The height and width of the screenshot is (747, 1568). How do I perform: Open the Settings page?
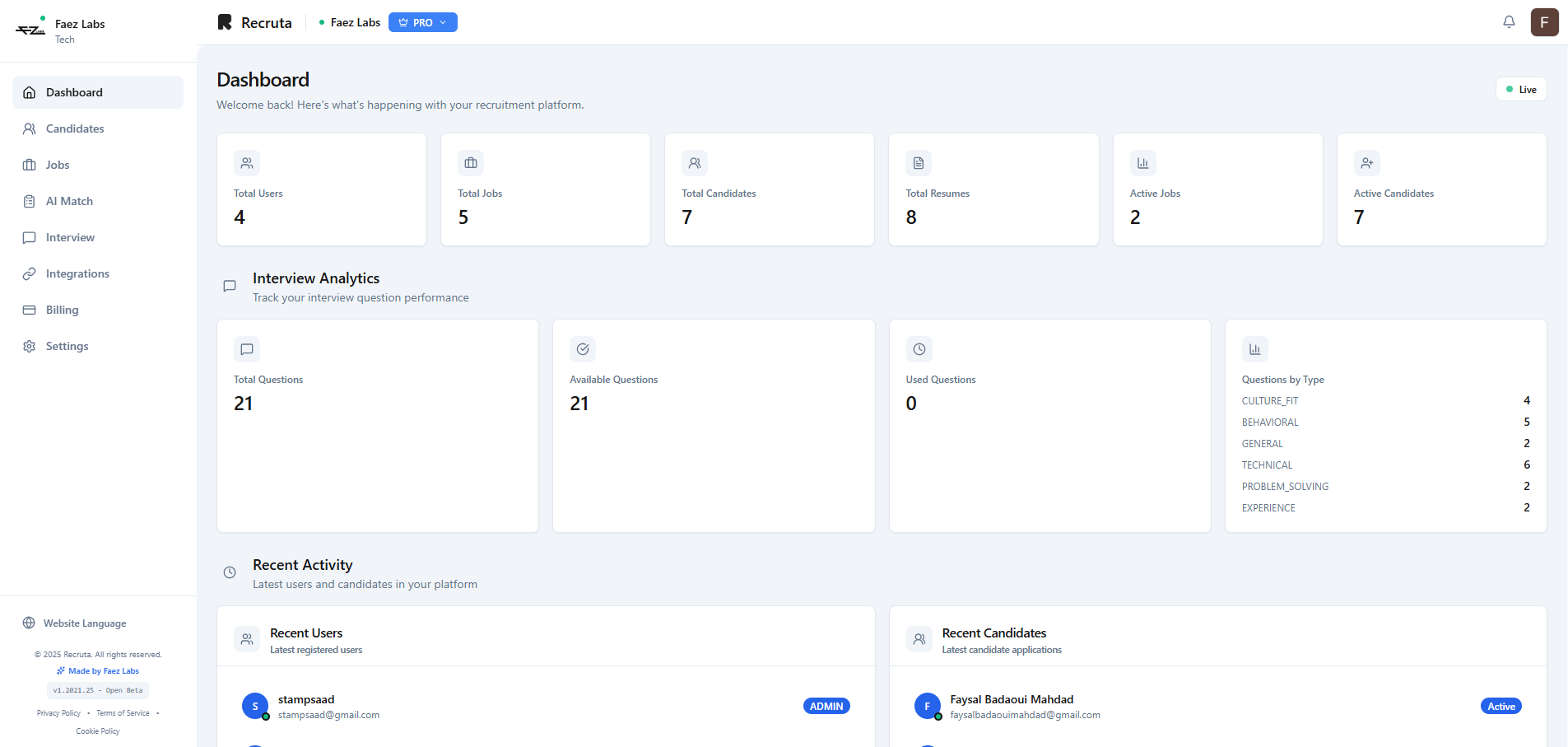[66, 346]
